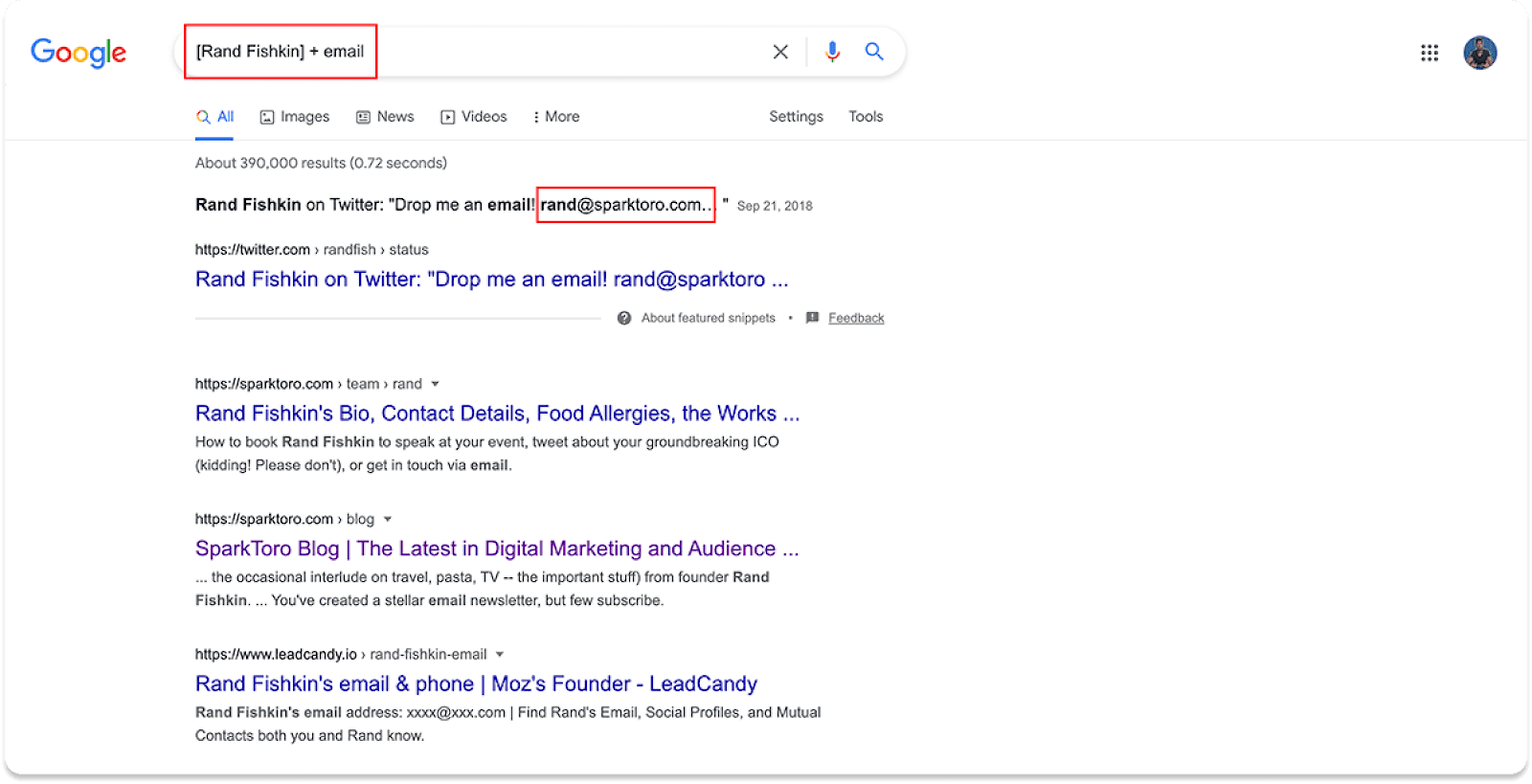Open the Google apps grid
Viewport: 1532px width, 784px height.
coord(1429,53)
